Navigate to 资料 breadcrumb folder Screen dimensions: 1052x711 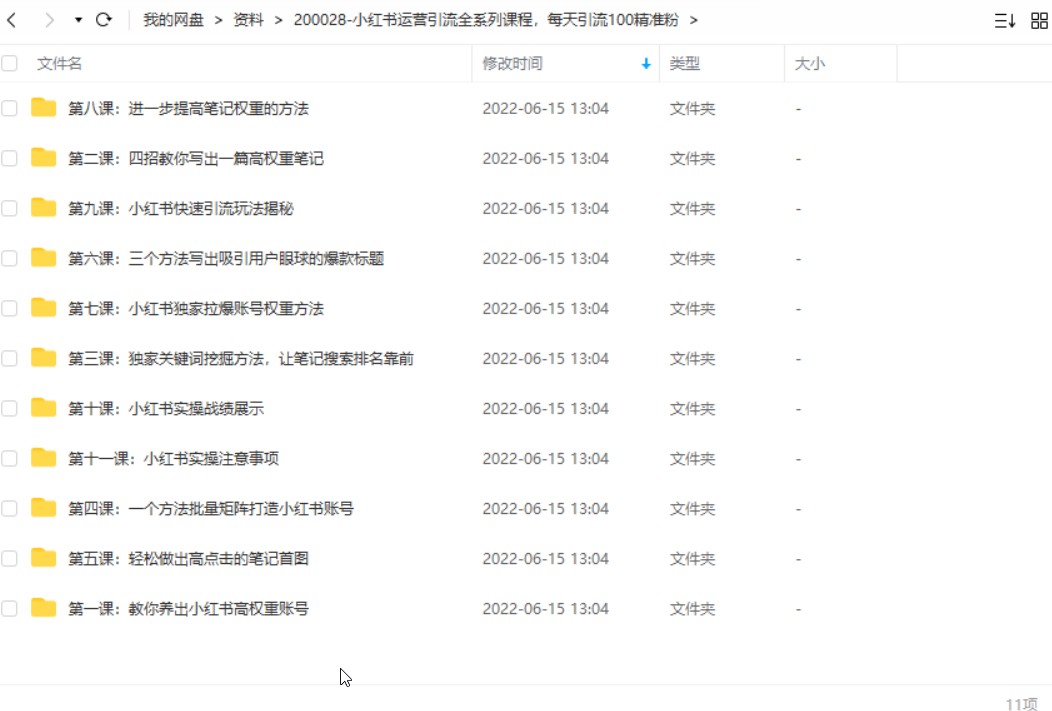248,20
